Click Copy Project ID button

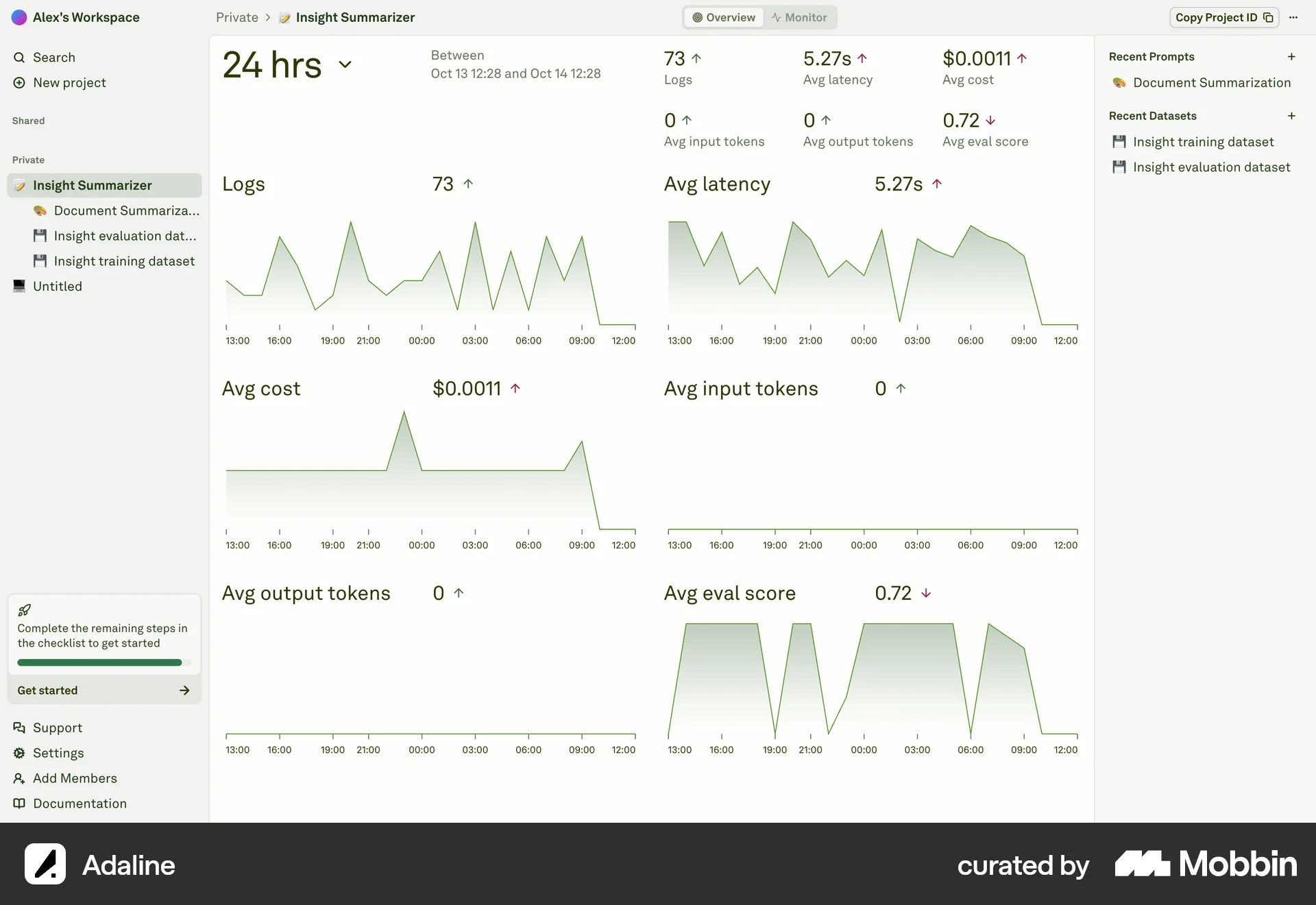click(1223, 18)
